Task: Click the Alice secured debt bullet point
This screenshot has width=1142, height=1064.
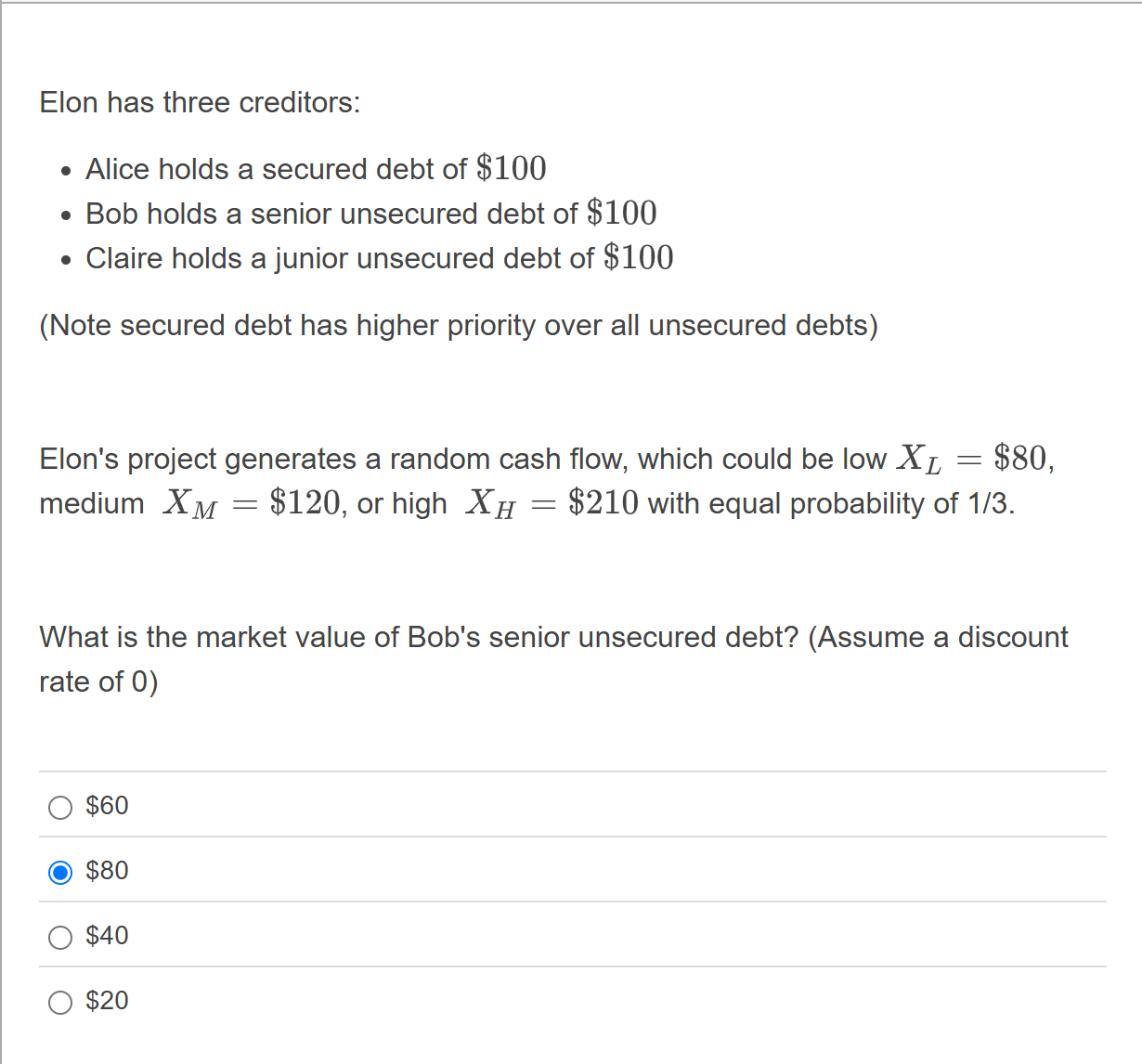Action: click(x=316, y=169)
